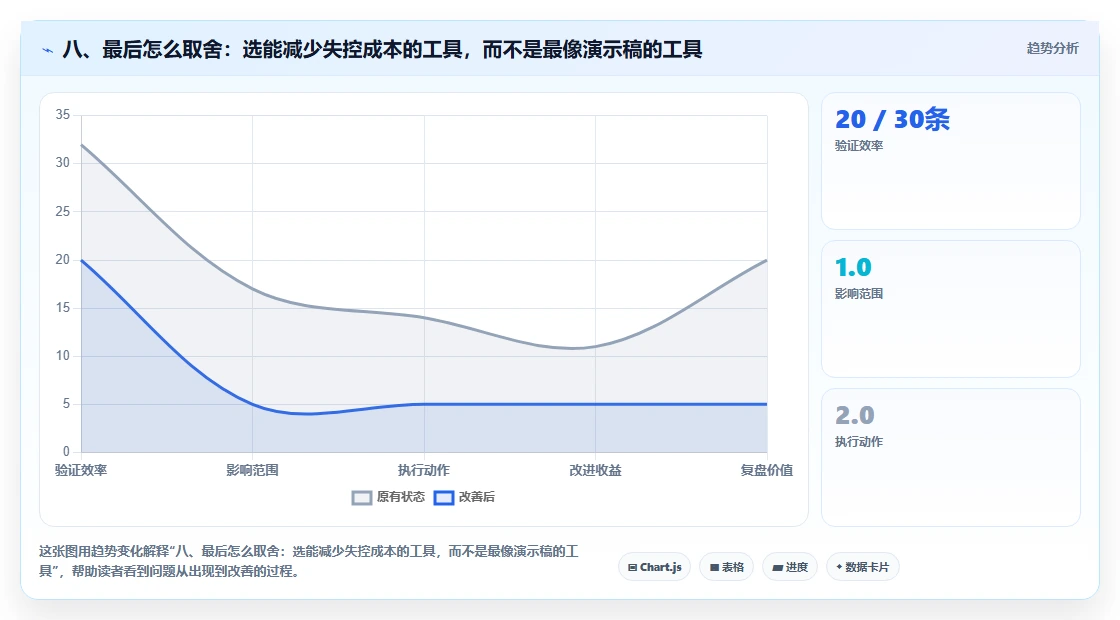Click the 1.0 teal value text
The image size is (1120, 620).
point(853,267)
